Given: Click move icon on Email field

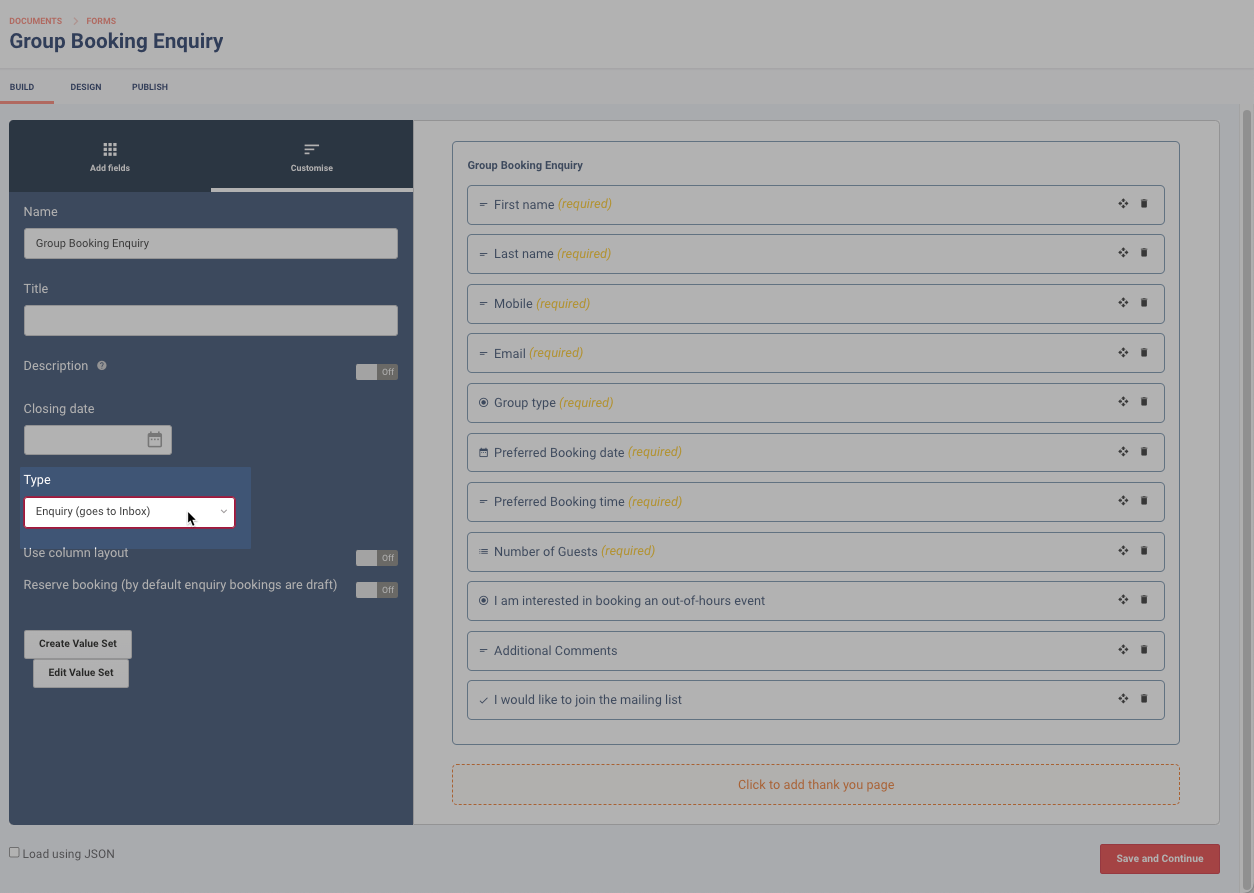Looking at the screenshot, I should pyautogui.click(x=1123, y=353).
